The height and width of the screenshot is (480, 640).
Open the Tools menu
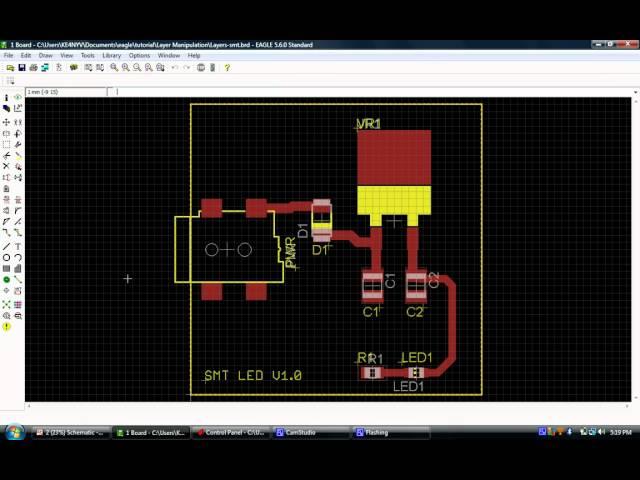pos(87,56)
